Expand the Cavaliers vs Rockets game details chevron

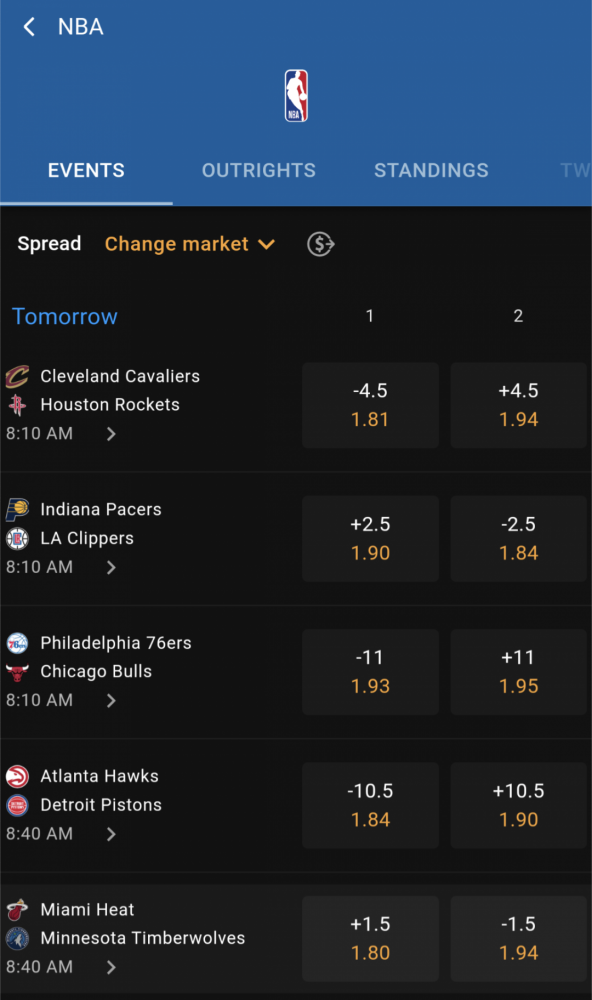point(111,434)
